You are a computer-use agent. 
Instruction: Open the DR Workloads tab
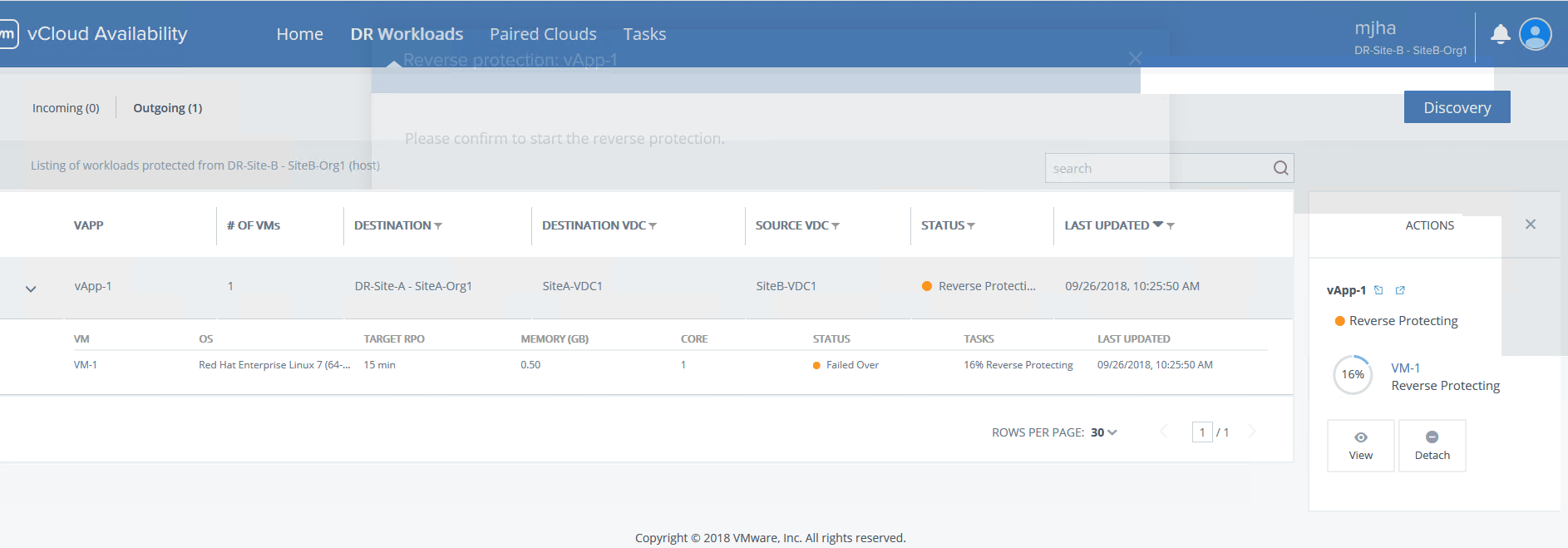[407, 34]
